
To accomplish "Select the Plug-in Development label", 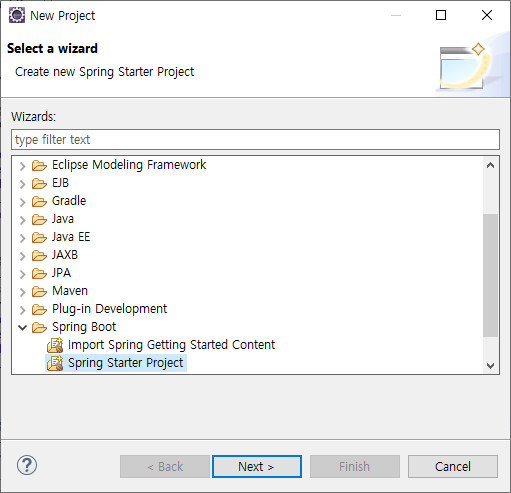I will point(110,309).
